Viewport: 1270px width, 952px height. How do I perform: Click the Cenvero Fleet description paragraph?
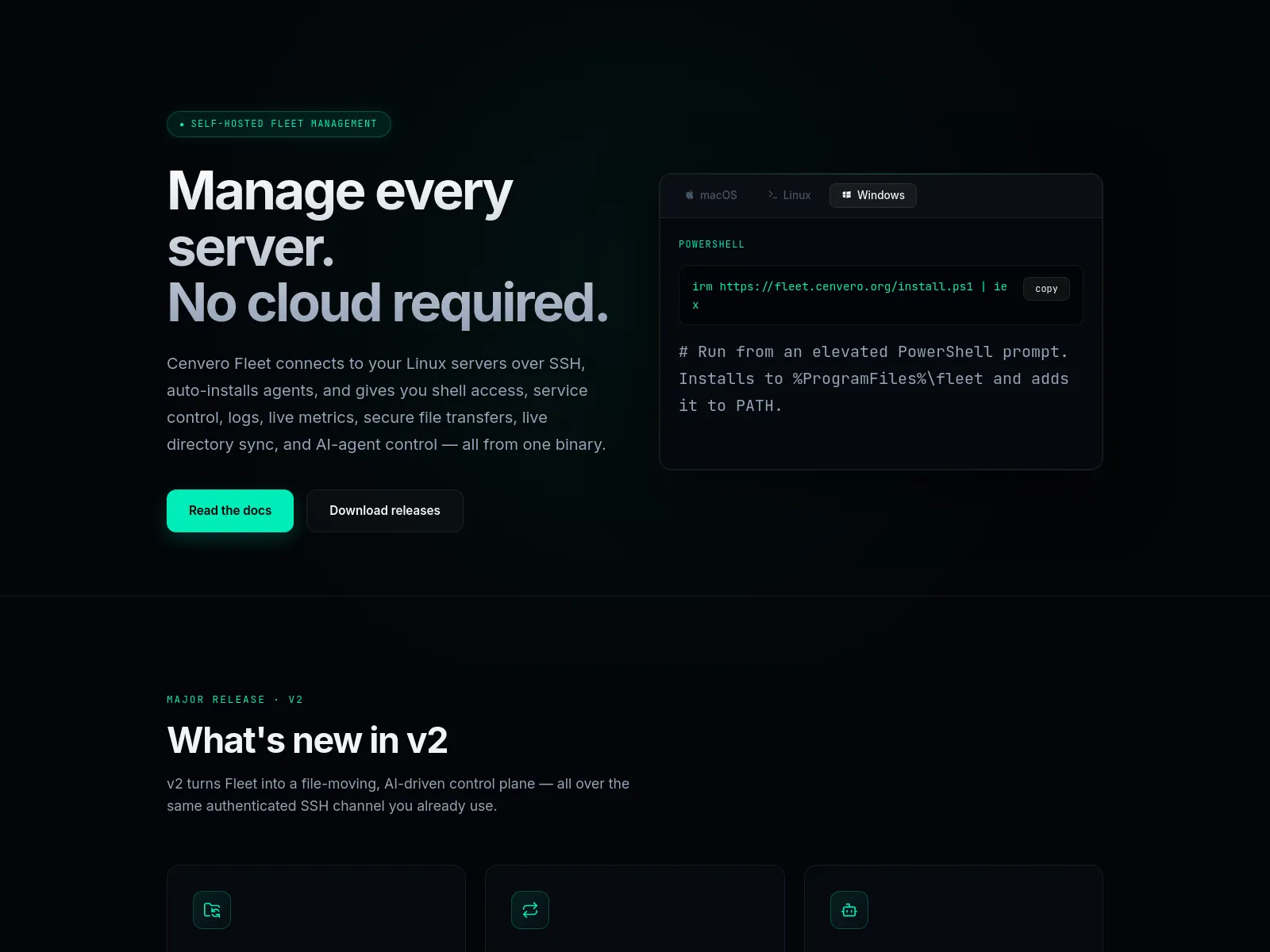coord(387,404)
